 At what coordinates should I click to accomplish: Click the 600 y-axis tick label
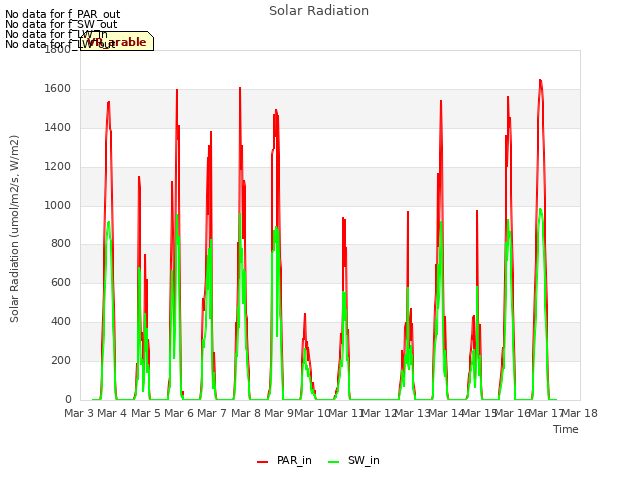pos(61,282)
